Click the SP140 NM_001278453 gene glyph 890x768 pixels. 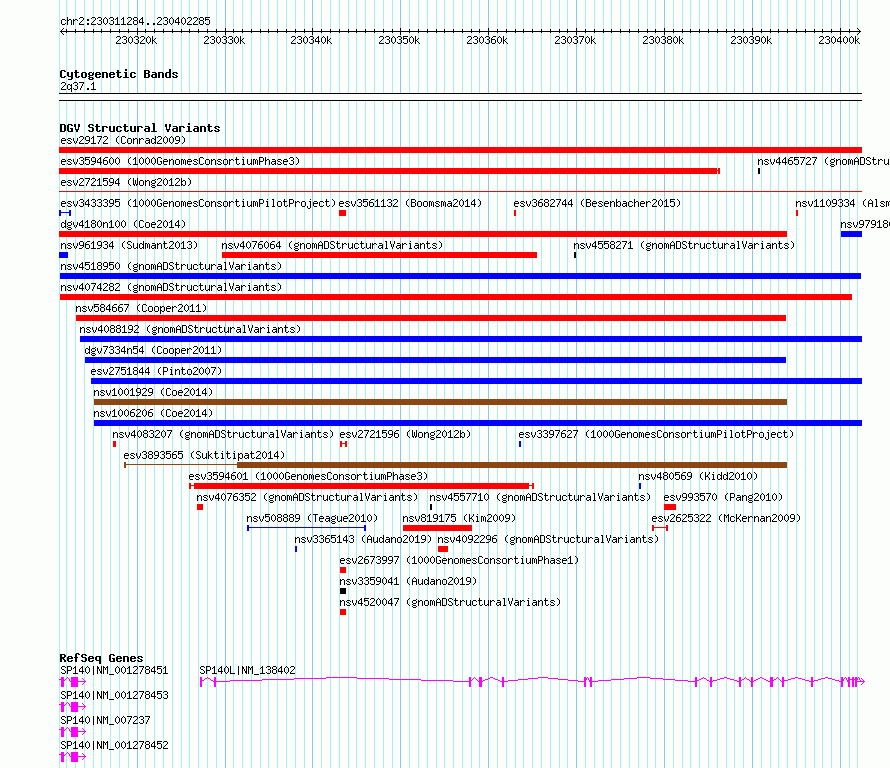tap(73, 707)
